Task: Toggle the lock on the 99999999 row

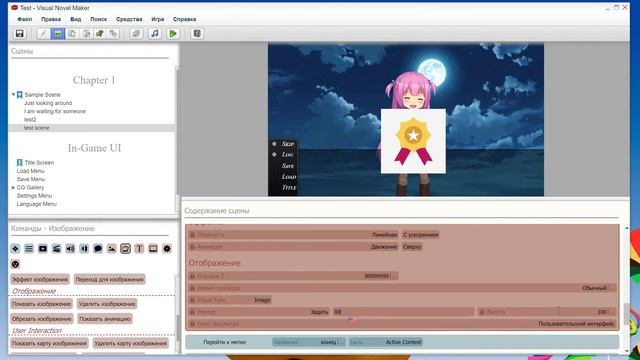Action: click(192, 276)
